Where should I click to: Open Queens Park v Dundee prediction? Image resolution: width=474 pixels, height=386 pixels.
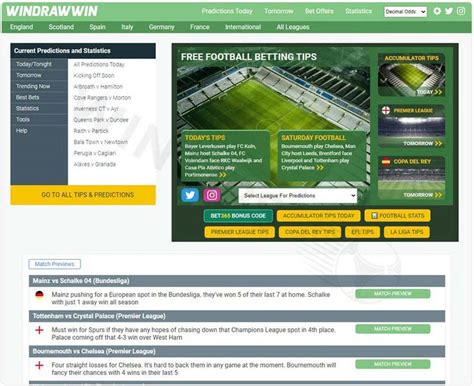[101, 120]
